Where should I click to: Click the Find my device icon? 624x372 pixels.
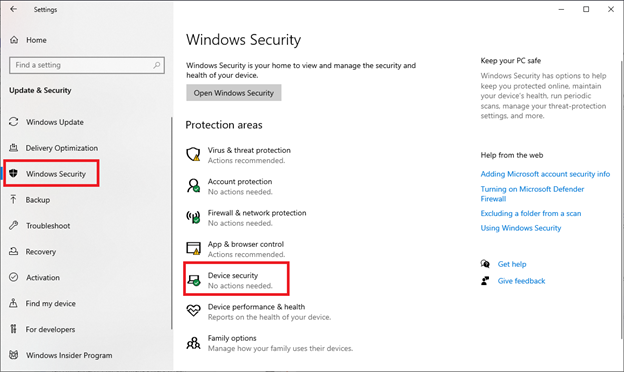point(14,303)
